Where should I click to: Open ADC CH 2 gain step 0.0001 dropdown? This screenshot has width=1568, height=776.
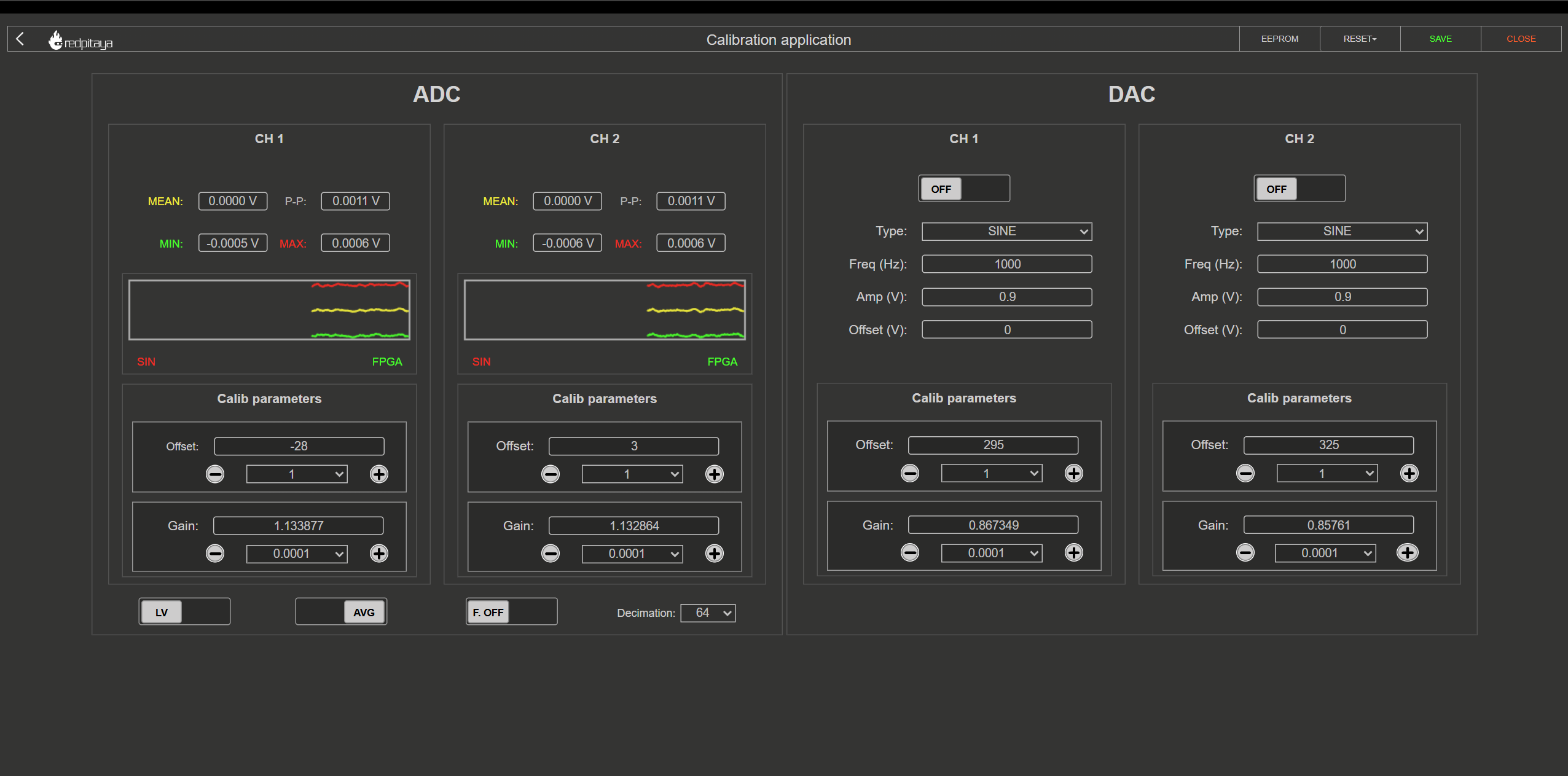pyautogui.click(x=632, y=554)
